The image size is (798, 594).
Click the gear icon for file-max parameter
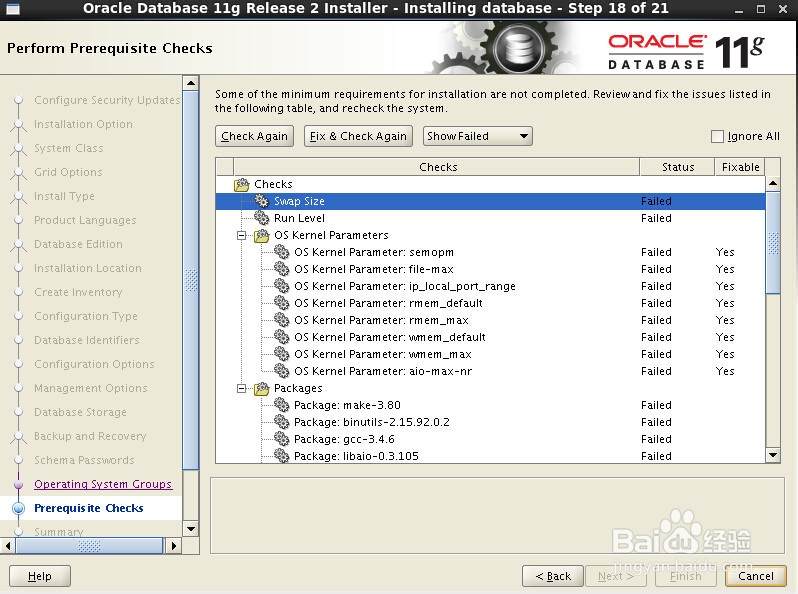[281, 269]
